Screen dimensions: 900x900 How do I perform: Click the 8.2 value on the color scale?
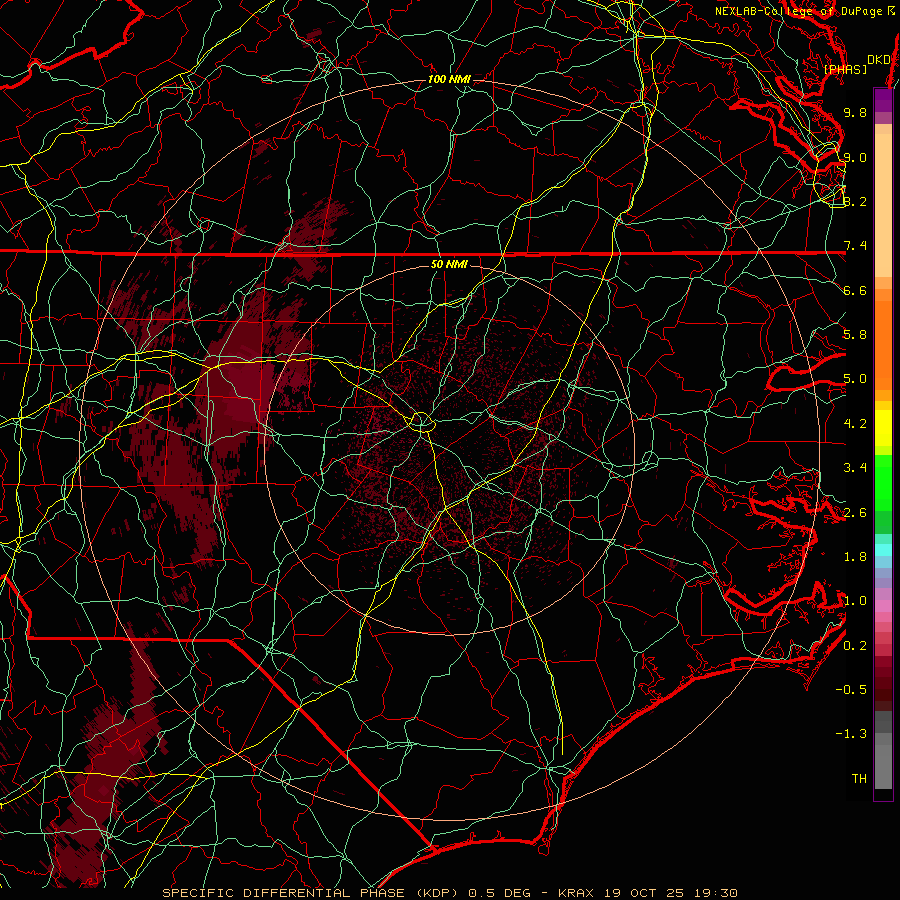(855, 201)
